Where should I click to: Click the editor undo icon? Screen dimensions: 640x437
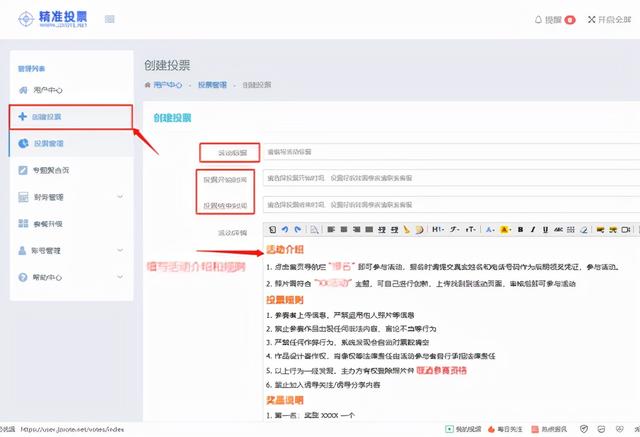click(x=285, y=230)
